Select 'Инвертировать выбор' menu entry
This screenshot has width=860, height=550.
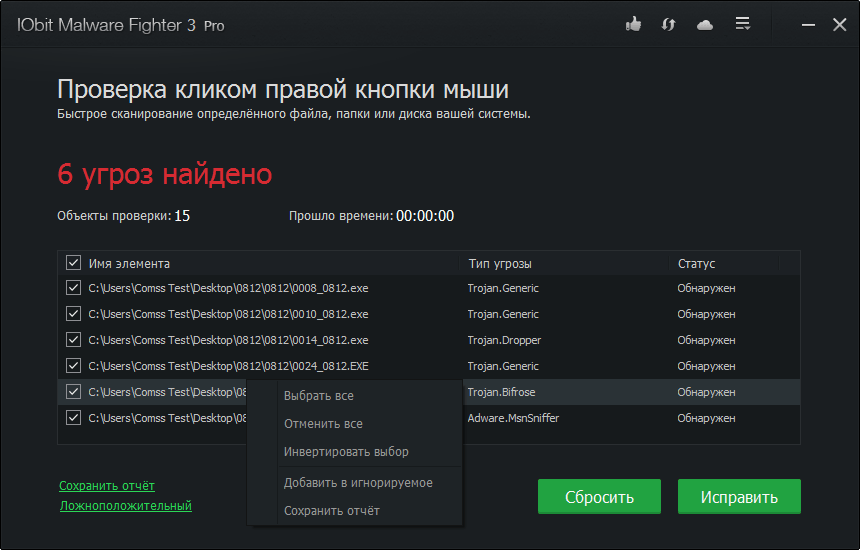tap(346, 452)
